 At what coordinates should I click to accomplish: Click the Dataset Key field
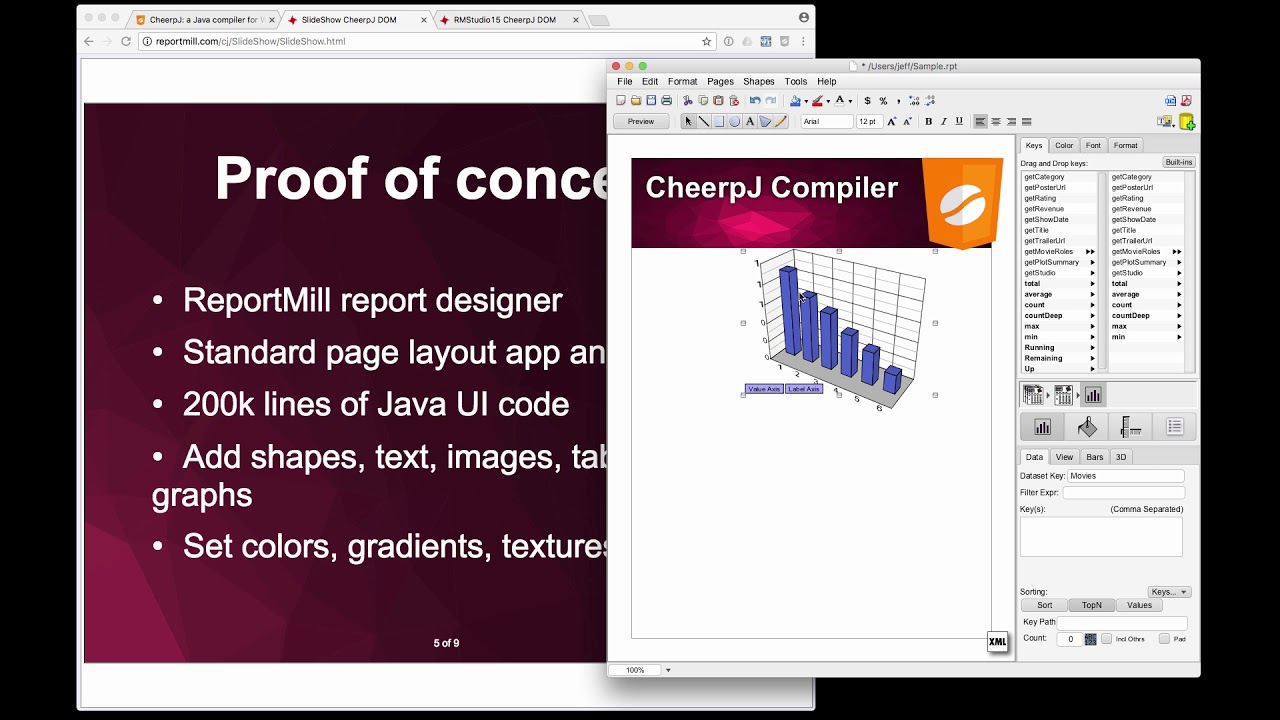tap(1126, 476)
